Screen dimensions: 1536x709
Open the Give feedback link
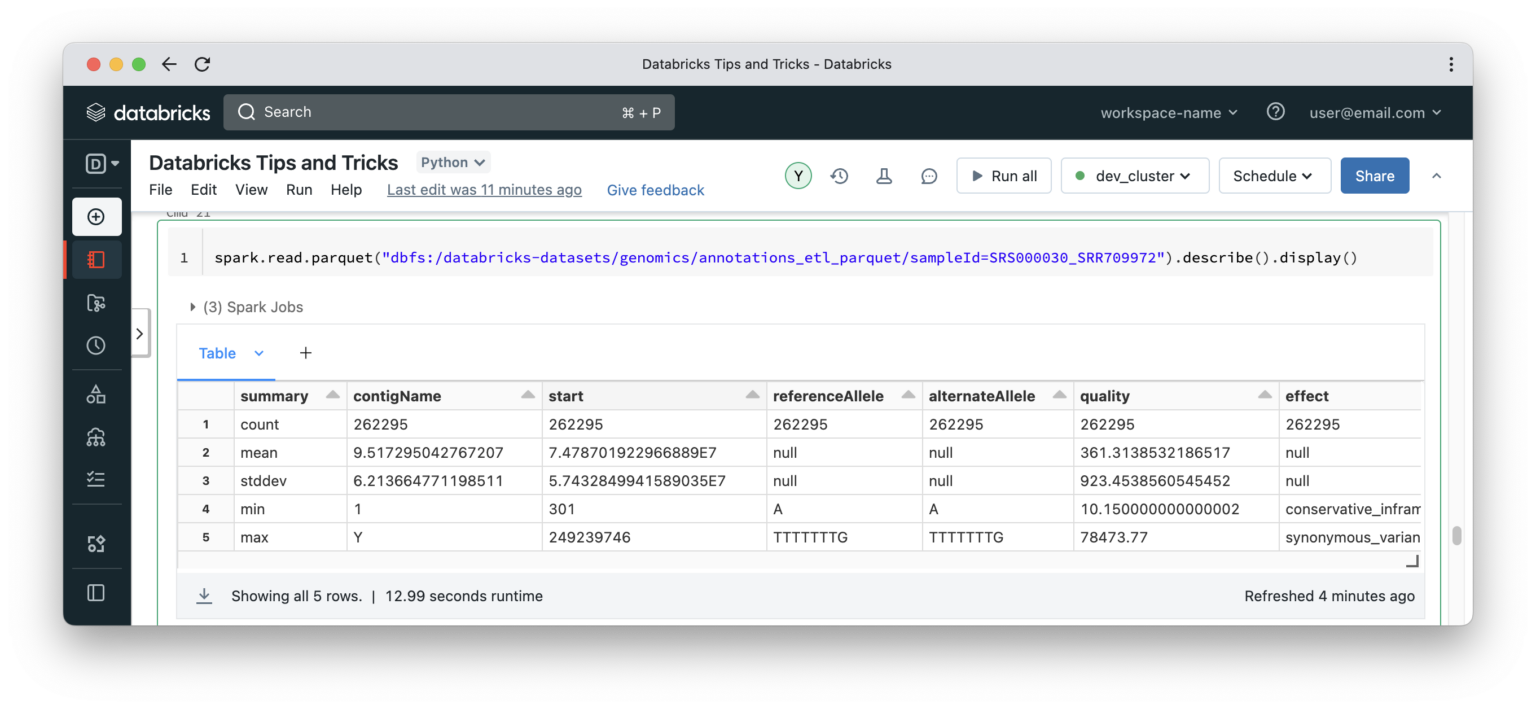655,190
